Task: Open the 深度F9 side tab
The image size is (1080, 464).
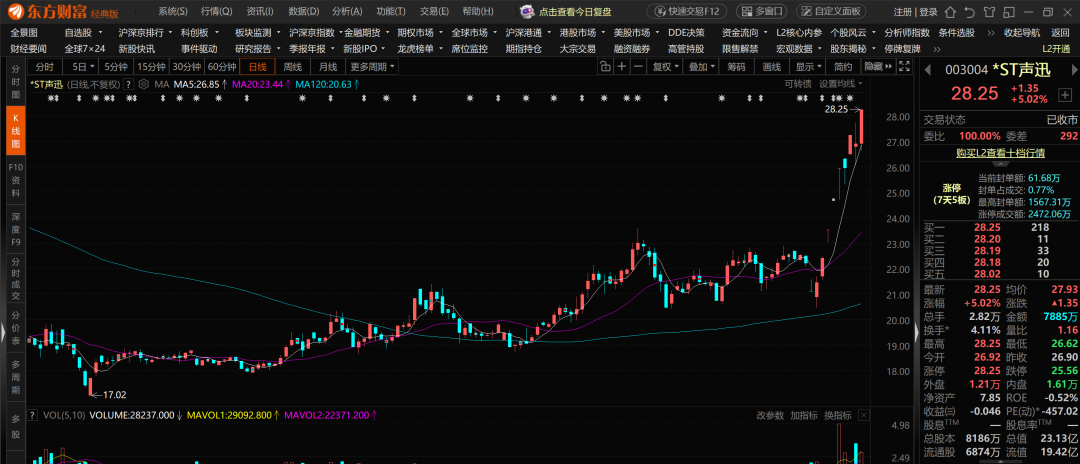Action: pyautogui.click(x=15, y=230)
